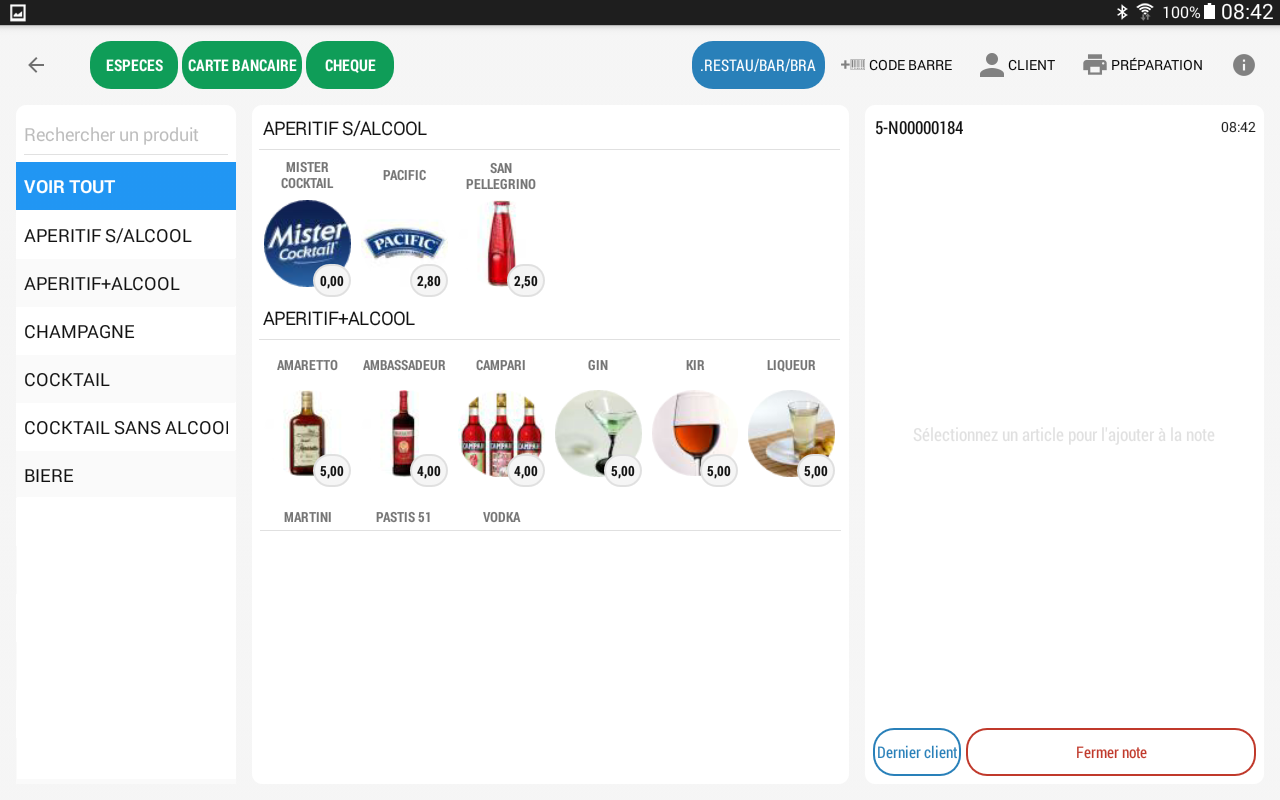Select the Pacific product image

pyautogui.click(x=404, y=243)
